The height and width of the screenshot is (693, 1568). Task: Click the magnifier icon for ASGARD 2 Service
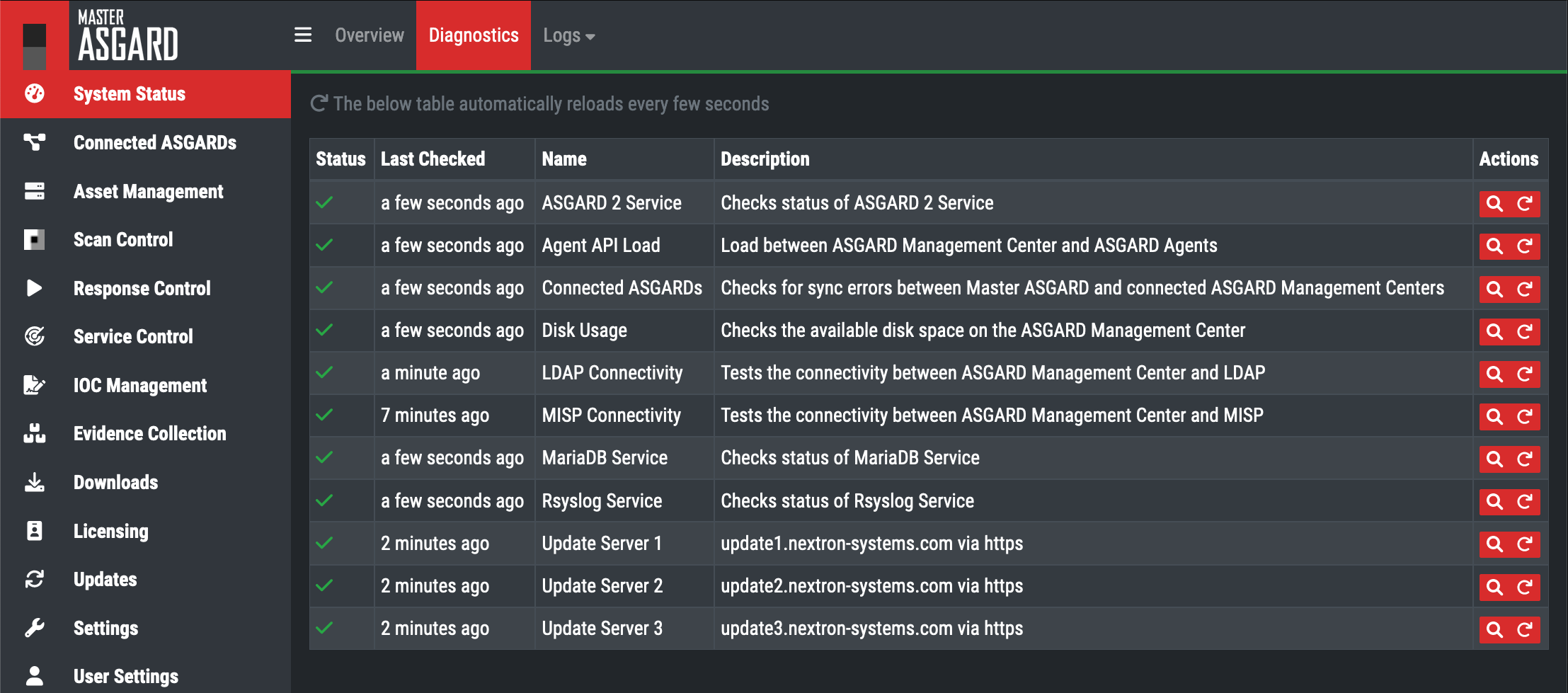coord(1494,204)
